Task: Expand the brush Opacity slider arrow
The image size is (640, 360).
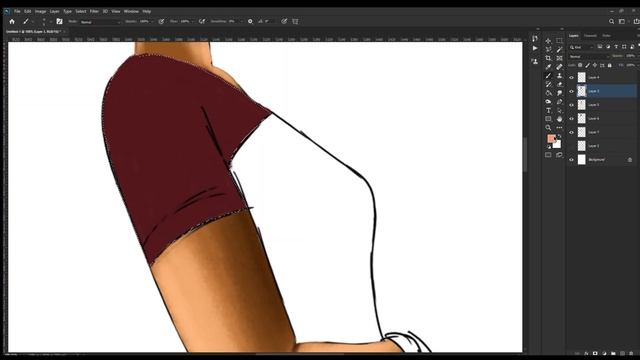Action: tap(153, 22)
